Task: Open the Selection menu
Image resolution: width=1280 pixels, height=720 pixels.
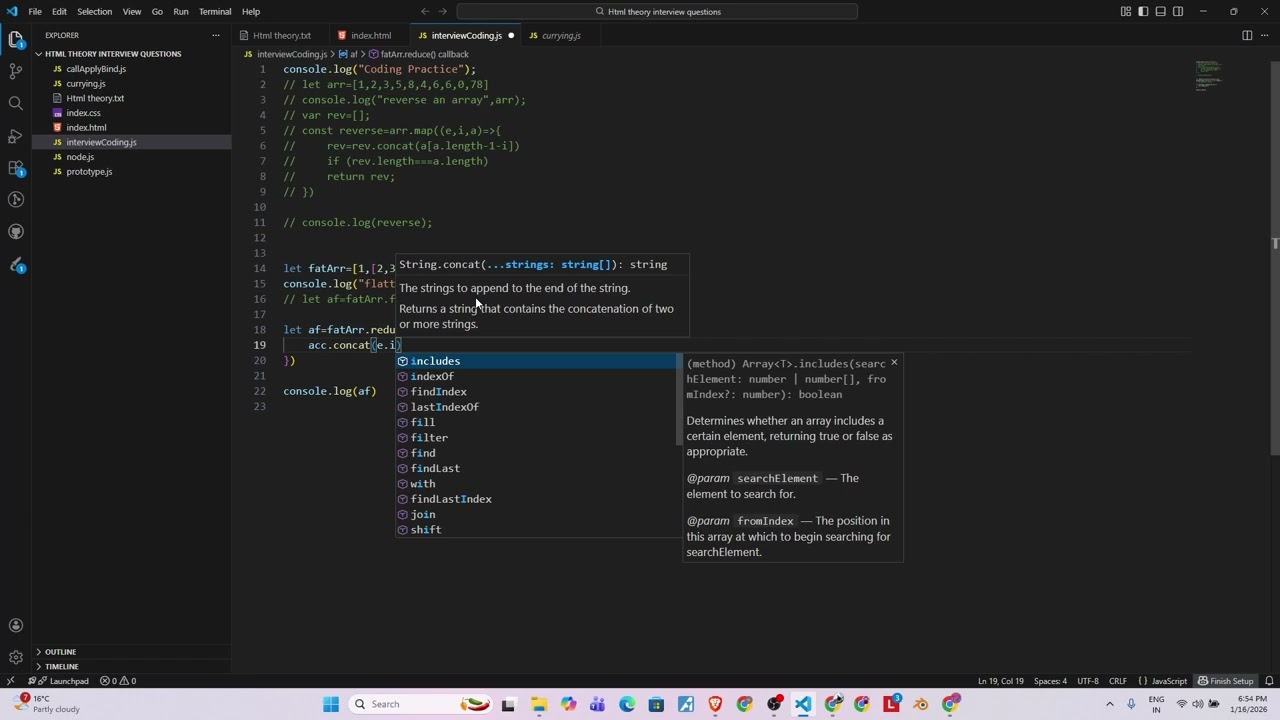Action: (94, 11)
